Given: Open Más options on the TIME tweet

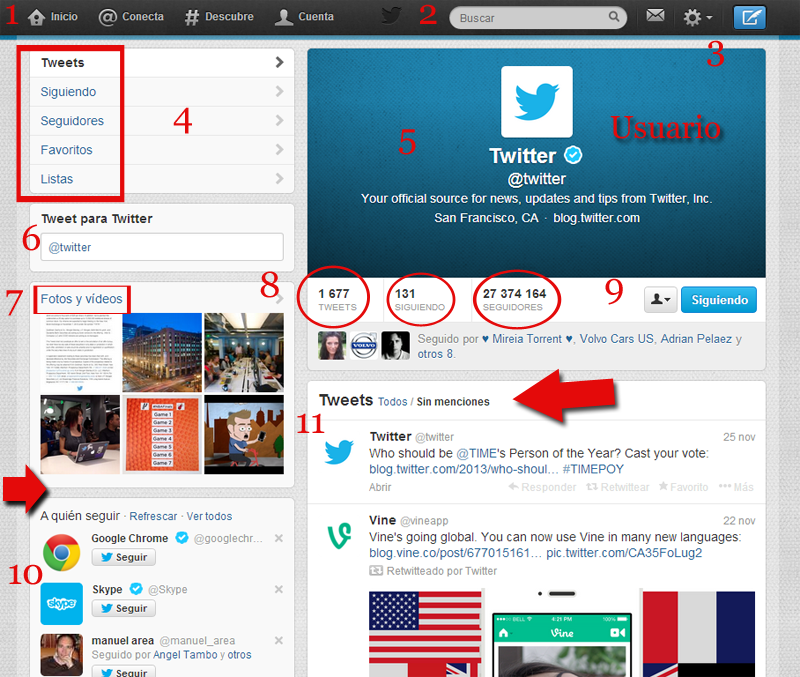Looking at the screenshot, I should [736, 487].
